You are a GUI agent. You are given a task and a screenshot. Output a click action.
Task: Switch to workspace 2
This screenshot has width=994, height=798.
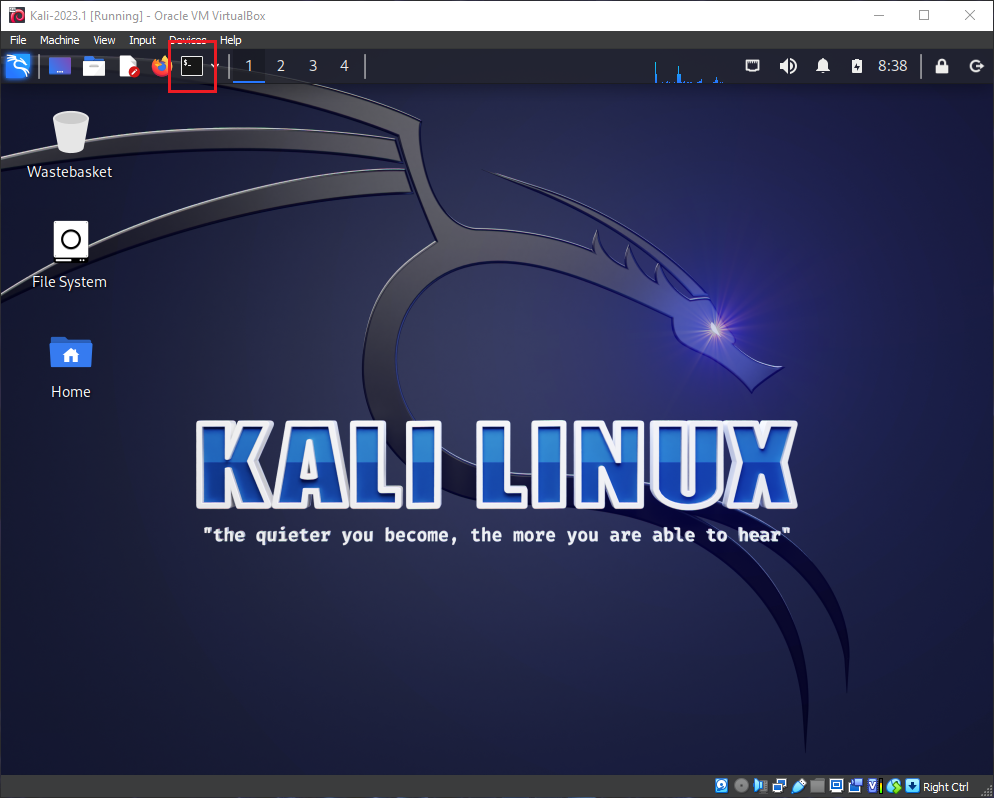pos(280,66)
